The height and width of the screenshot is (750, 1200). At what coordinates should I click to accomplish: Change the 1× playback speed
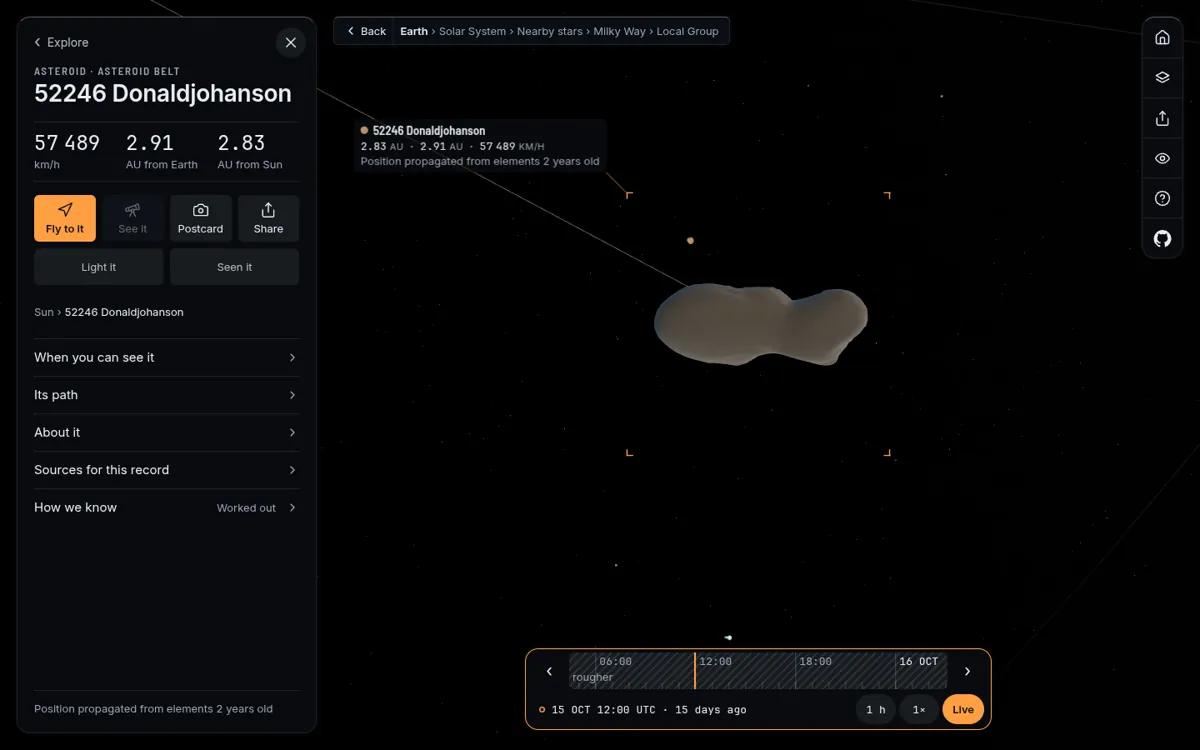tap(919, 710)
